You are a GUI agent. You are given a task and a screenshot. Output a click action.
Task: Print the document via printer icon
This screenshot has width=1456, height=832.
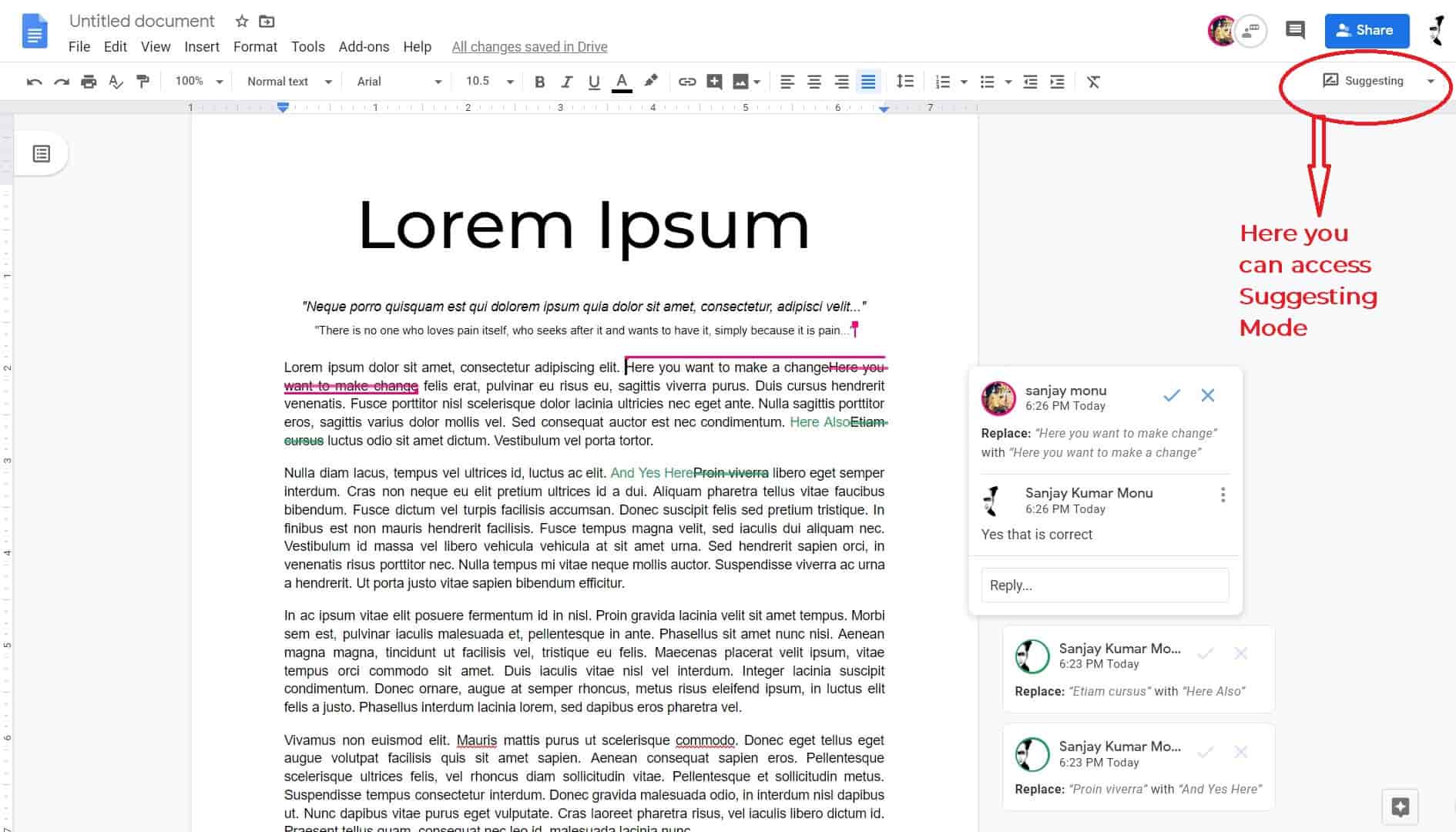[89, 82]
